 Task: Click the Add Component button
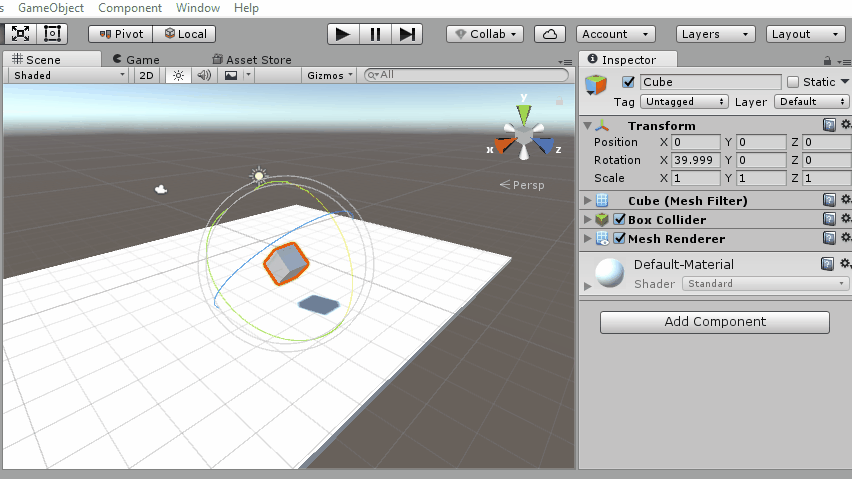(714, 322)
